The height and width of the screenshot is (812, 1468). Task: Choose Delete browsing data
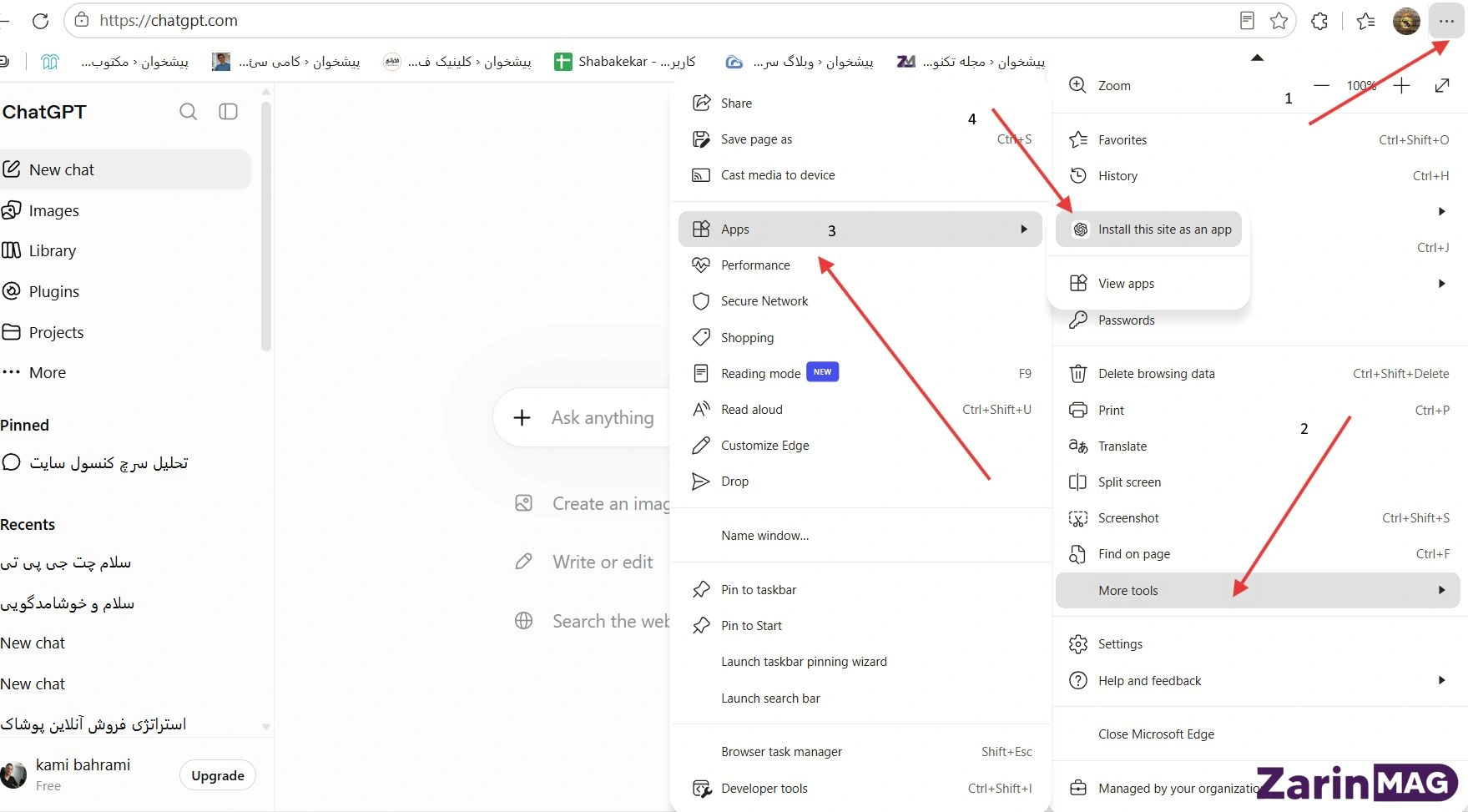point(1258,374)
